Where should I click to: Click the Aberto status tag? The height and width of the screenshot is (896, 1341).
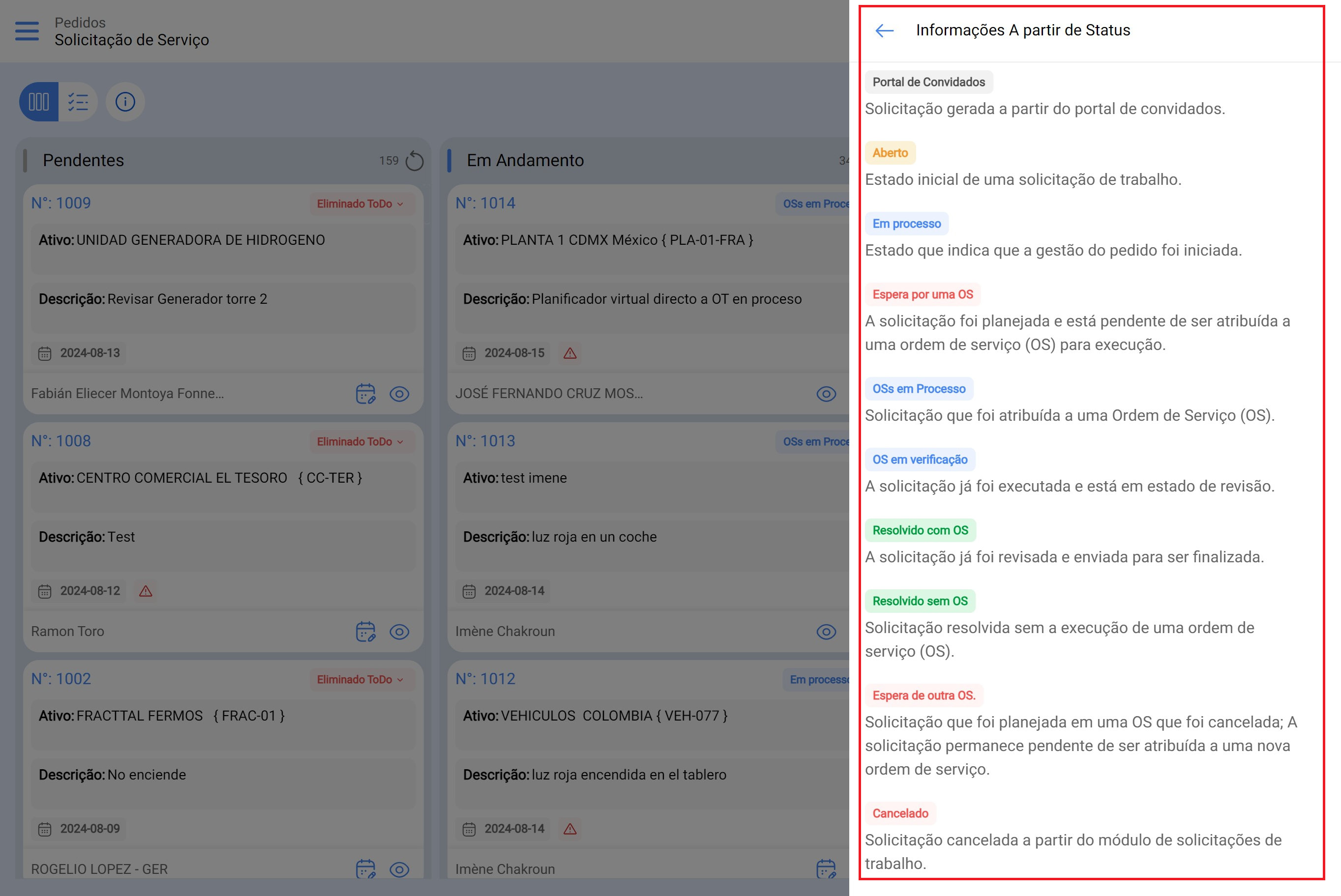[x=890, y=153]
